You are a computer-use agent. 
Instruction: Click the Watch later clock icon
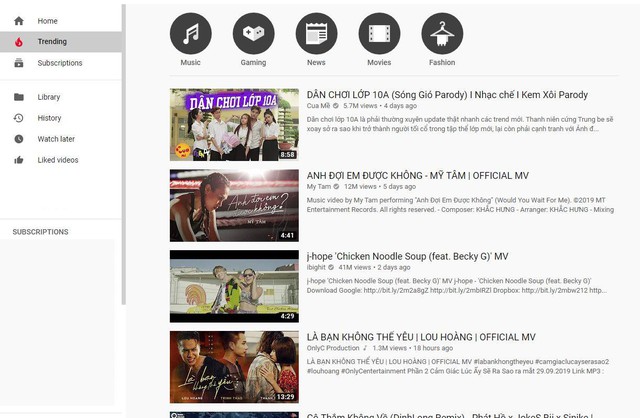click(19, 139)
